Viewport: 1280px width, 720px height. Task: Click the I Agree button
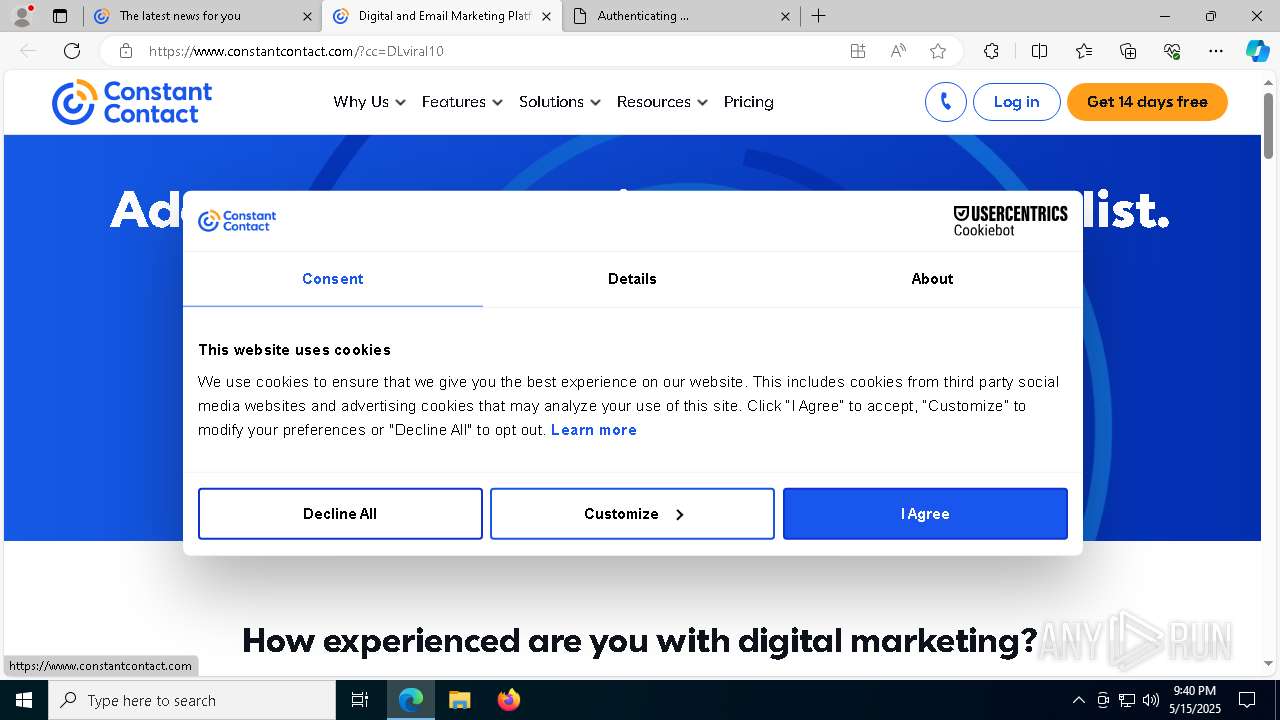(x=925, y=514)
